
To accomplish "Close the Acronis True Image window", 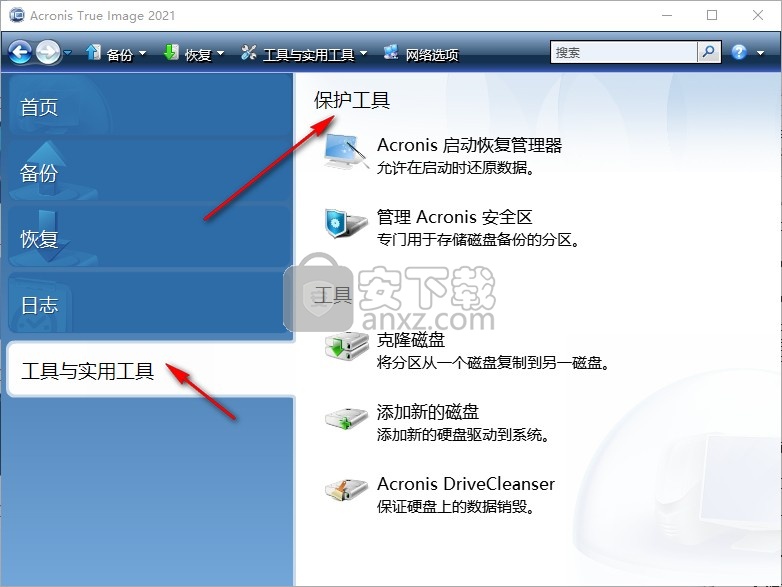I will [758, 15].
